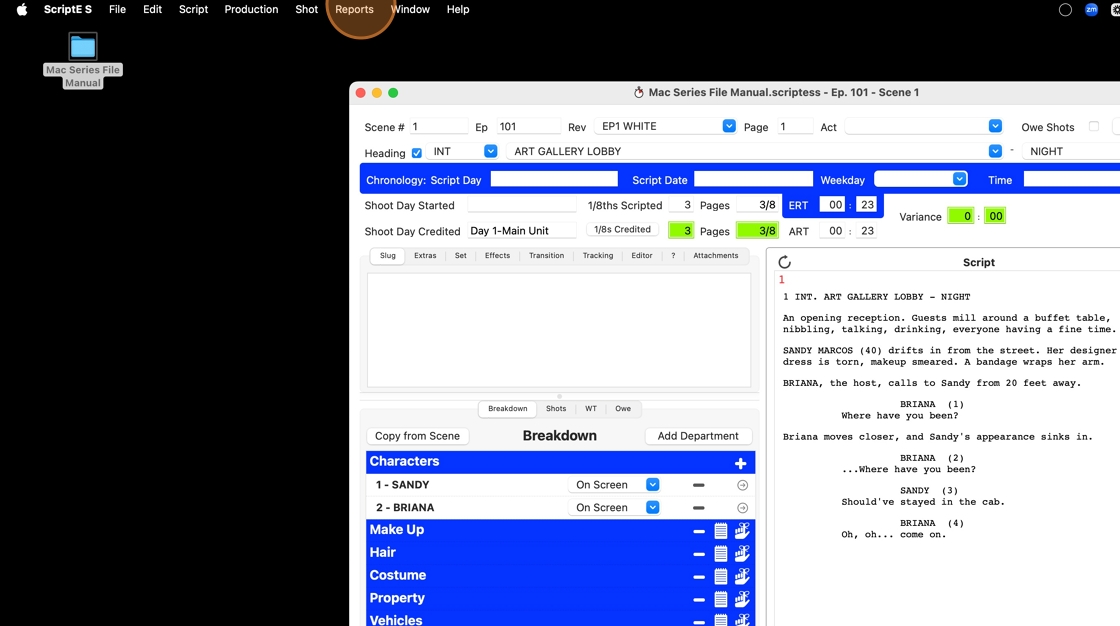Click the Script Date input field
Viewport: 1120px width, 626px height.
click(x=753, y=179)
